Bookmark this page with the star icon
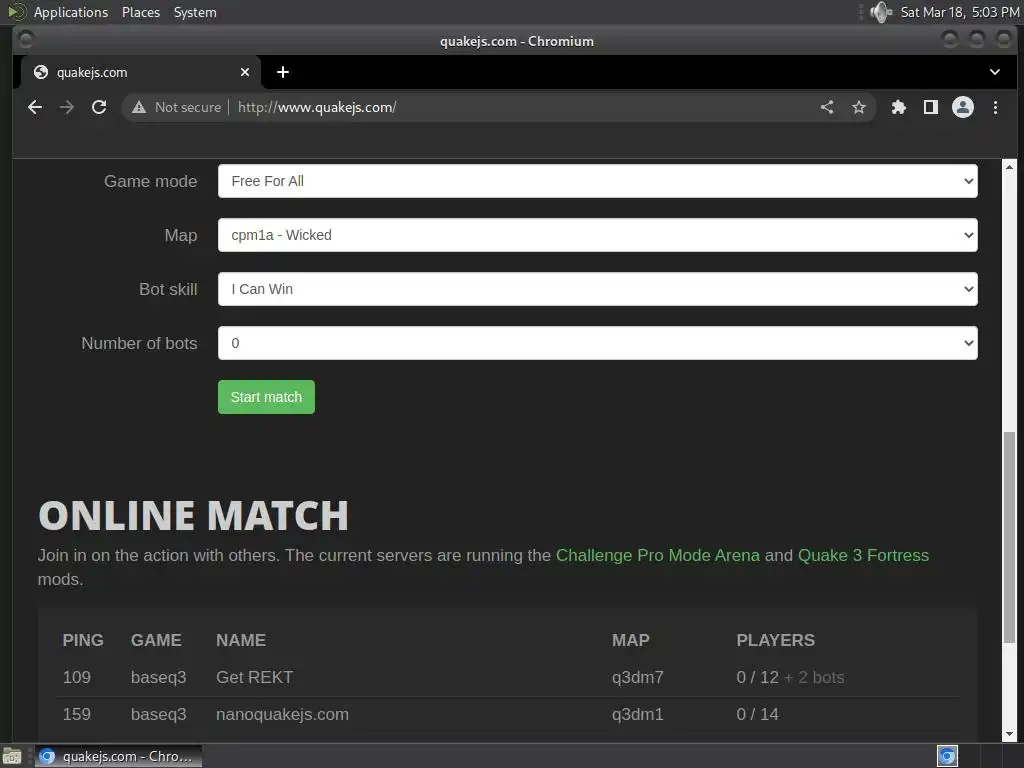1024x768 pixels. [x=859, y=107]
